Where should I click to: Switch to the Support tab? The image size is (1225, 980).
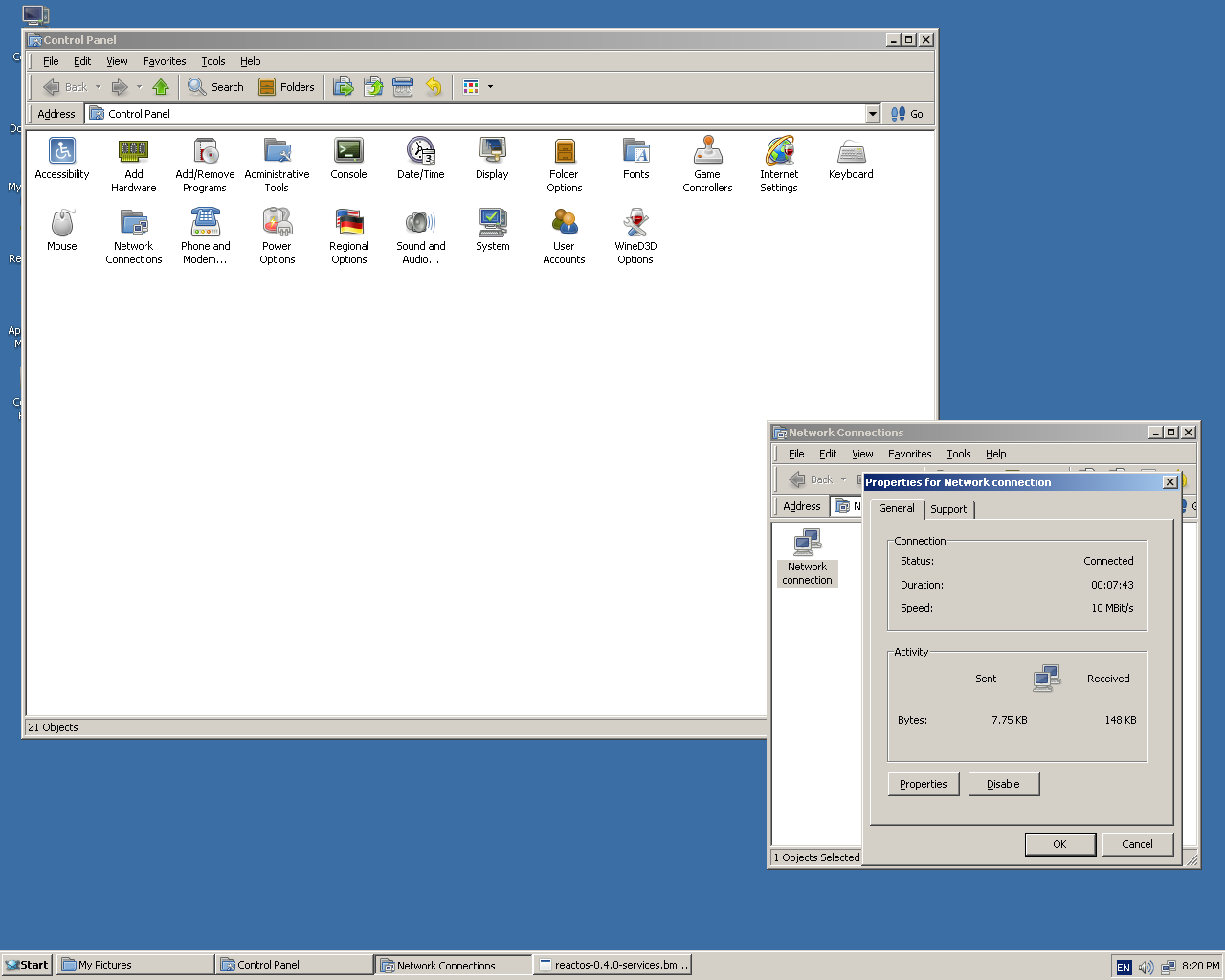(948, 509)
